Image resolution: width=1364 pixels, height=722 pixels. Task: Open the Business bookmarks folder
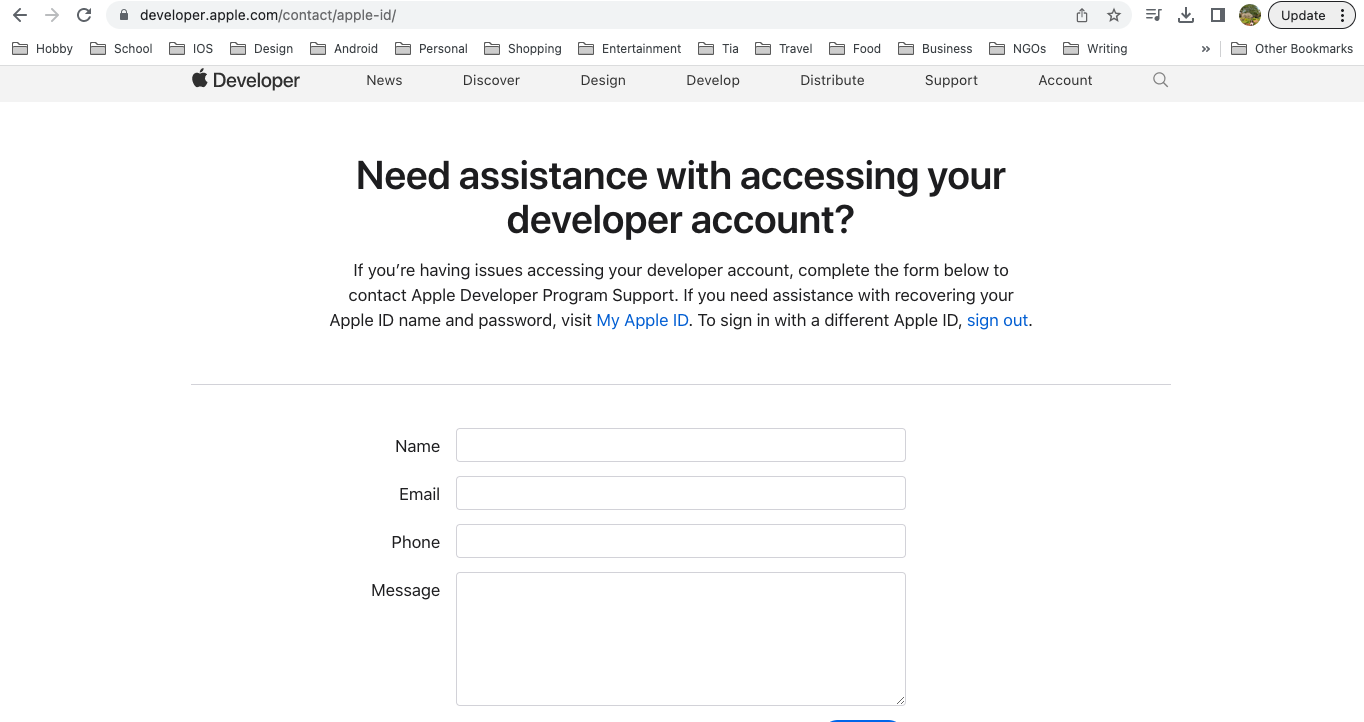tap(935, 48)
